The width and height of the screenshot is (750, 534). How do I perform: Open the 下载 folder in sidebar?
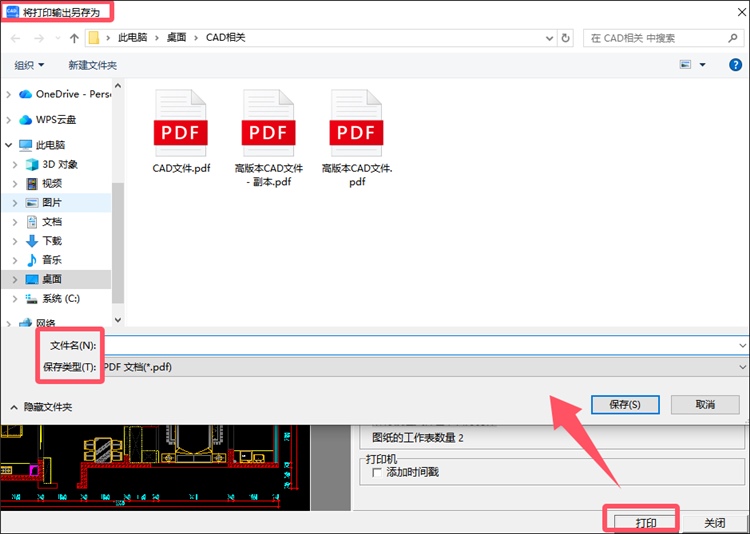point(51,241)
